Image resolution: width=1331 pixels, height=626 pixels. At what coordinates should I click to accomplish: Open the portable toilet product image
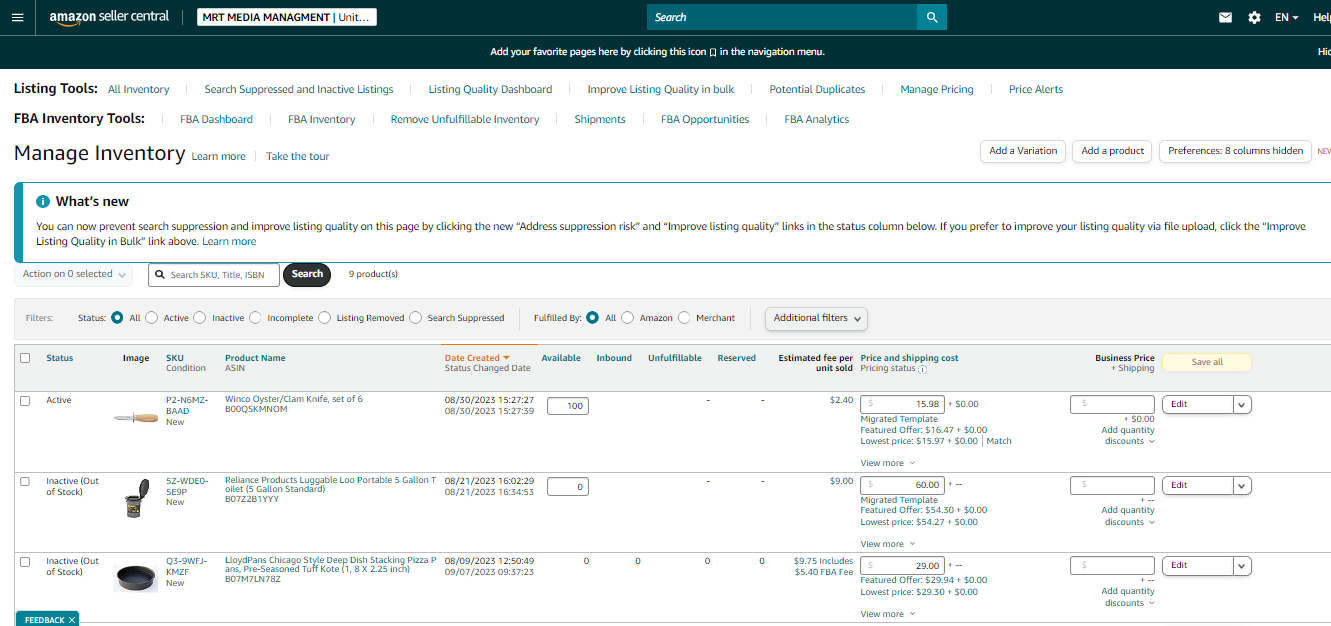click(x=136, y=498)
